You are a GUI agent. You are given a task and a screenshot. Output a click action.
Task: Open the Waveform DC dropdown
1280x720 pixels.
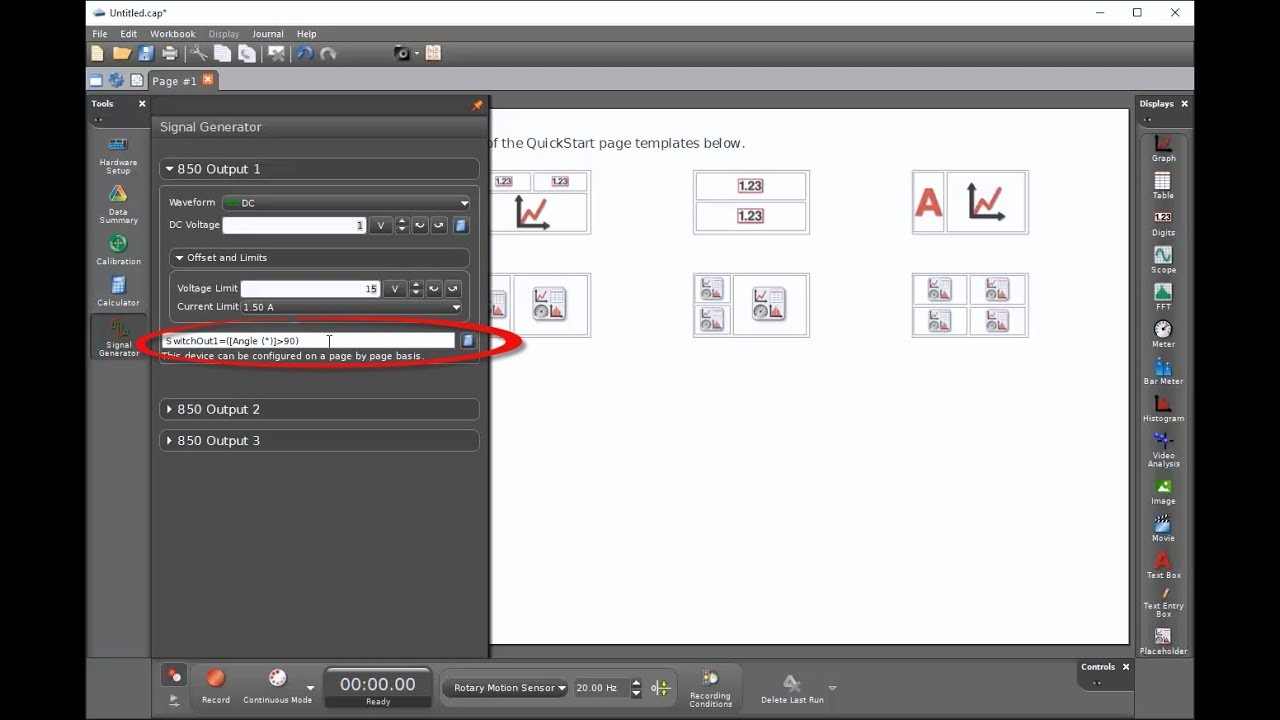(x=346, y=203)
